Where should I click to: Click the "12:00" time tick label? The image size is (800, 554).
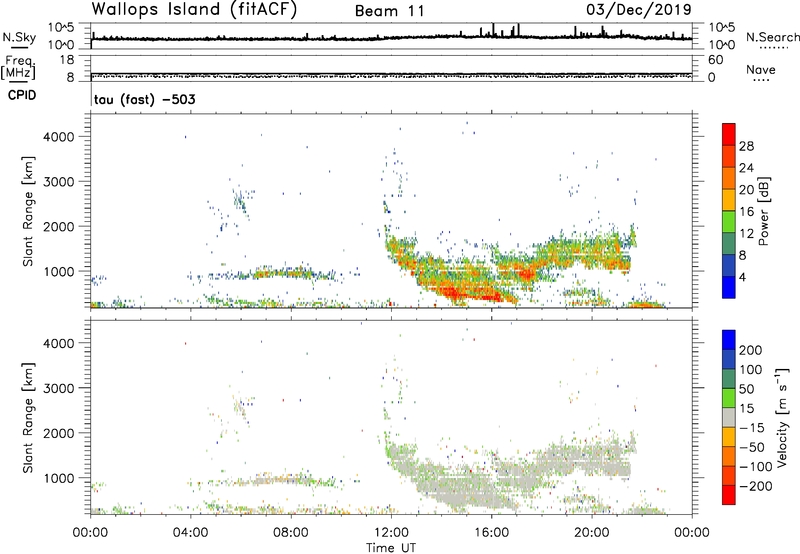coord(391,533)
